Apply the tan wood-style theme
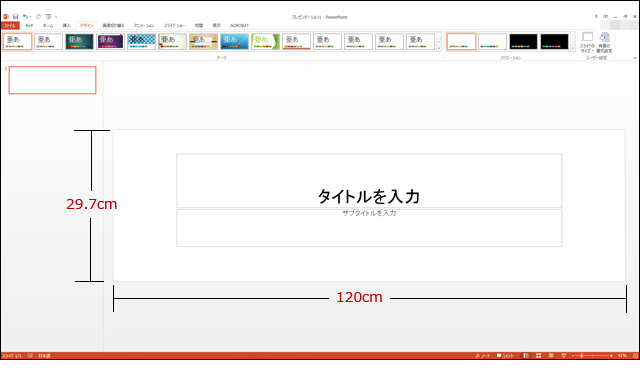Image resolution: width=640 pixels, height=376 pixels. click(203, 42)
